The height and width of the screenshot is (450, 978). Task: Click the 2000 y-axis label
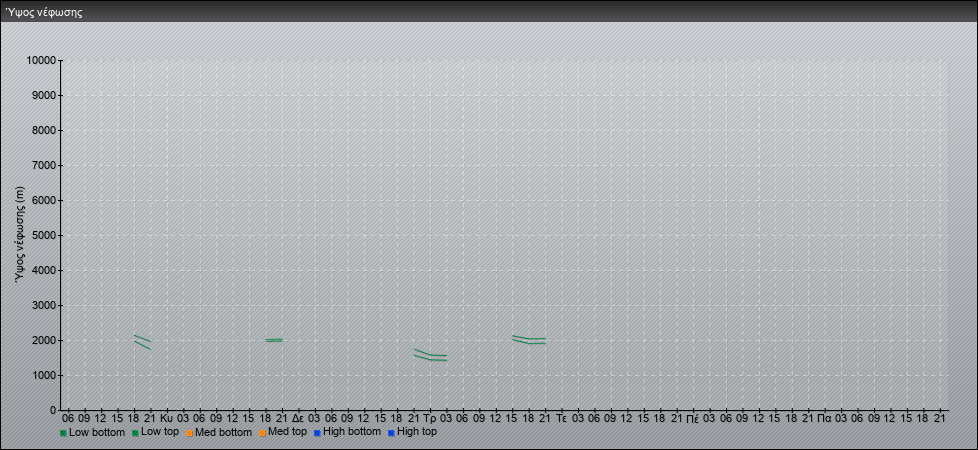[44, 340]
